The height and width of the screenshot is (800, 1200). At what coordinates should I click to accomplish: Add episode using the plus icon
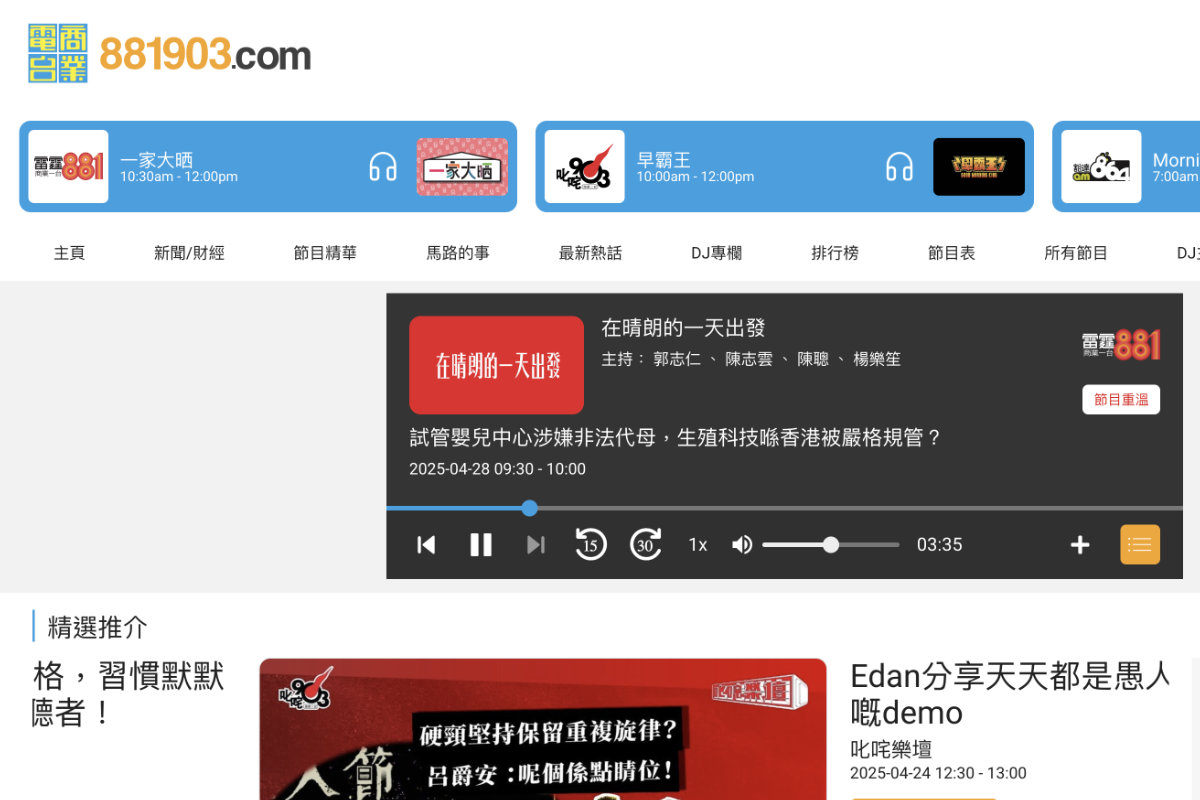[1080, 544]
